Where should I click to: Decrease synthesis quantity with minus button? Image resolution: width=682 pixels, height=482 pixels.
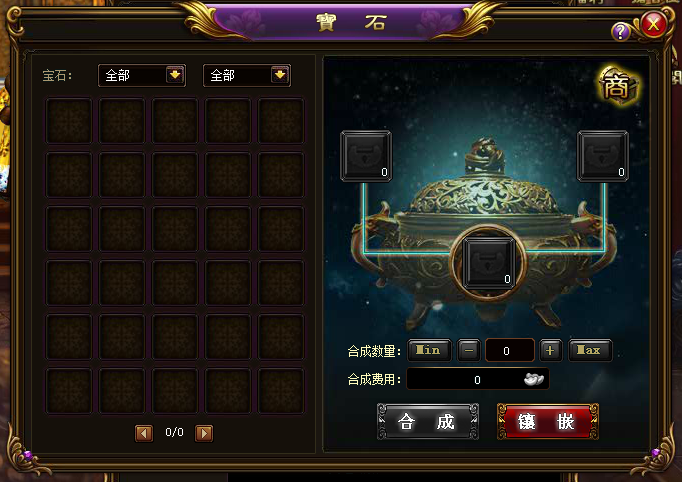(x=469, y=351)
